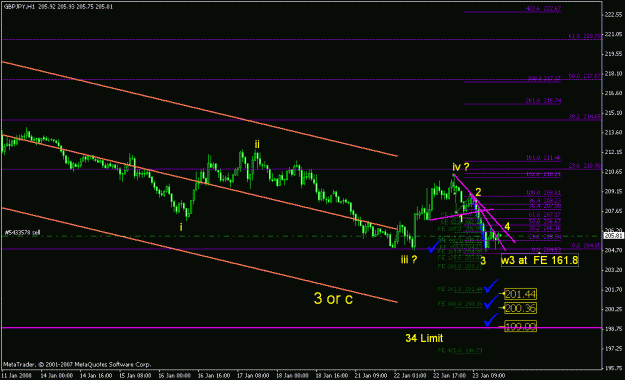
Task: Click the yellow sub-wave '4' label
Action: pos(507,226)
